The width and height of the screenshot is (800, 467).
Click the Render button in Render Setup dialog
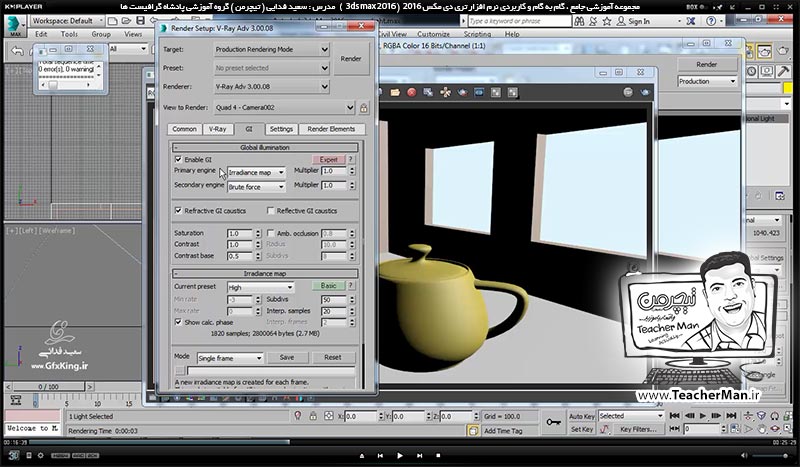pos(351,59)
